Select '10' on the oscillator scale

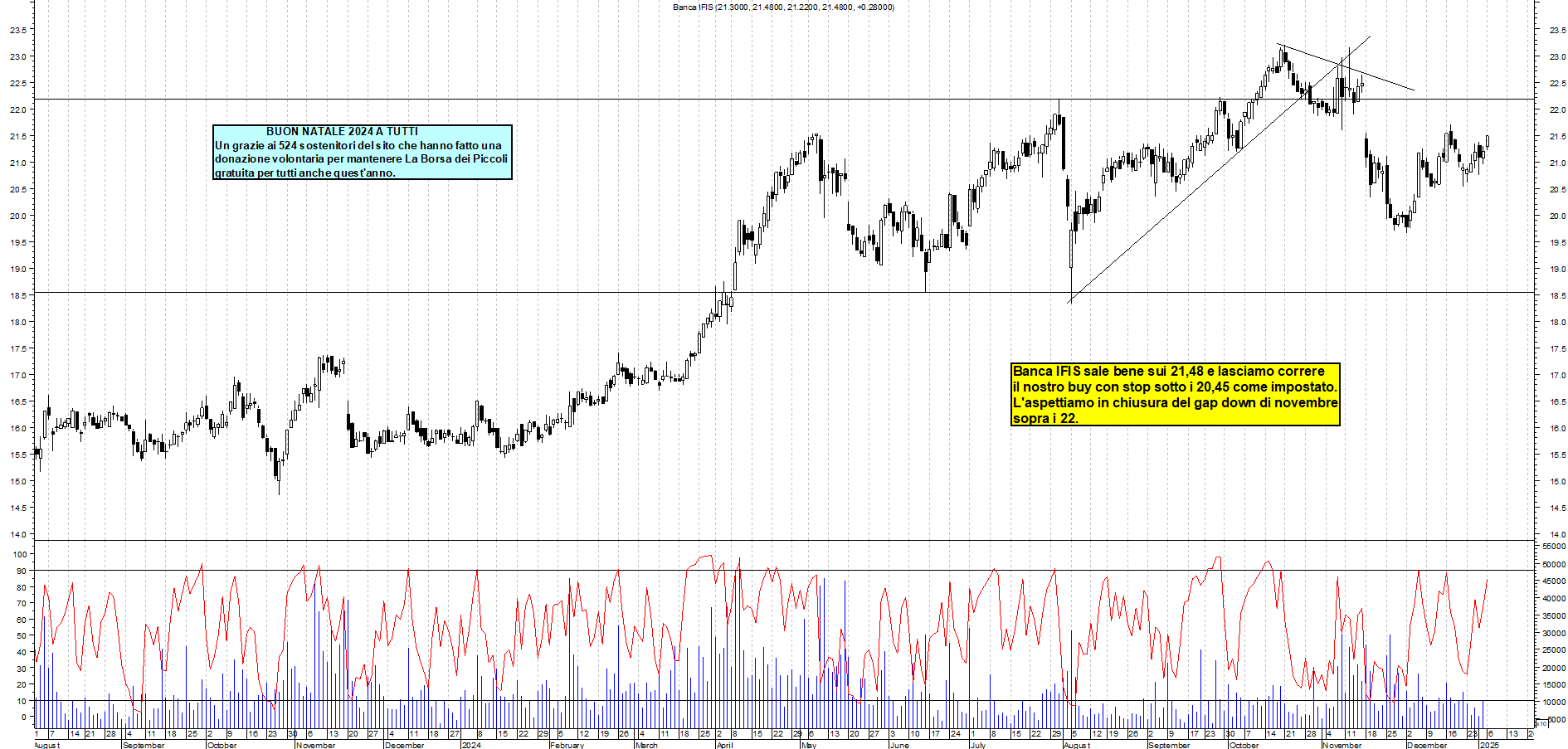[x=22, y=701]
